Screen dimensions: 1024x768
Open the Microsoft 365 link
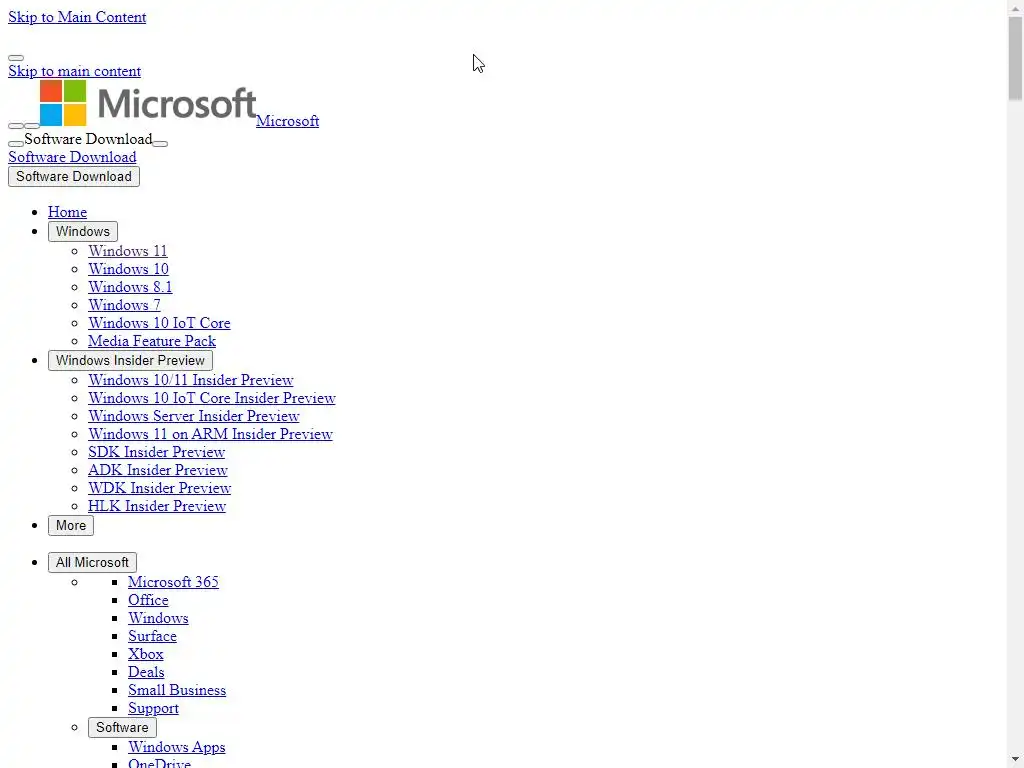(x=174, y=581)
